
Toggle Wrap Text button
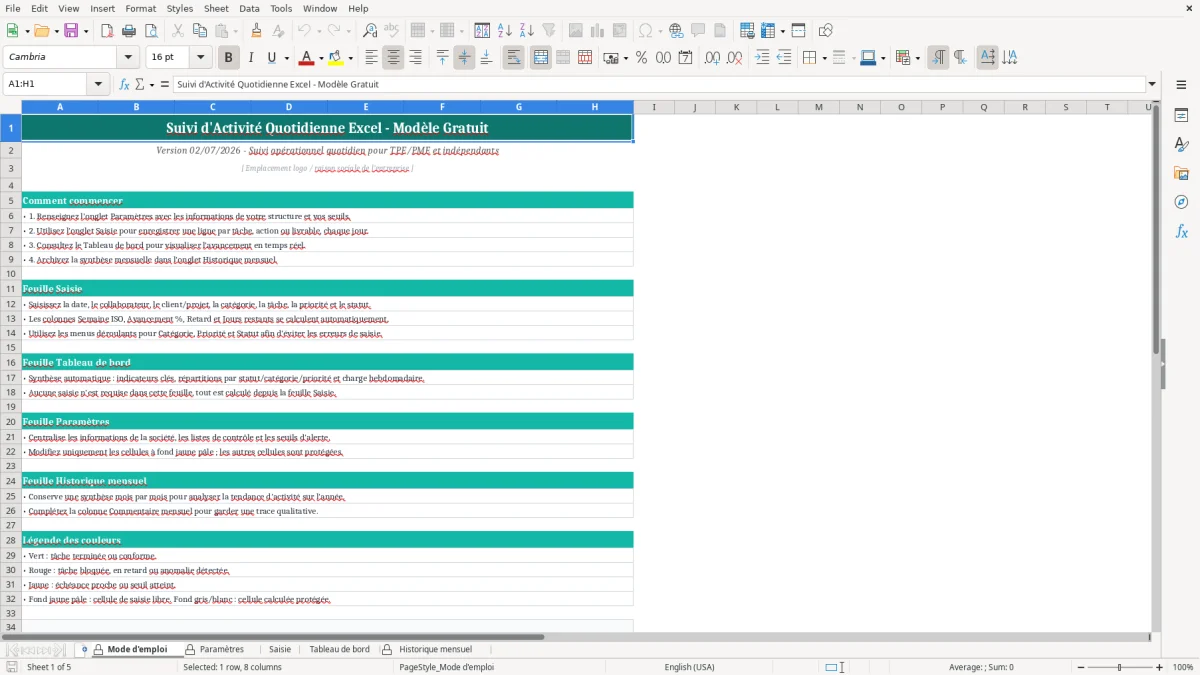513,58
